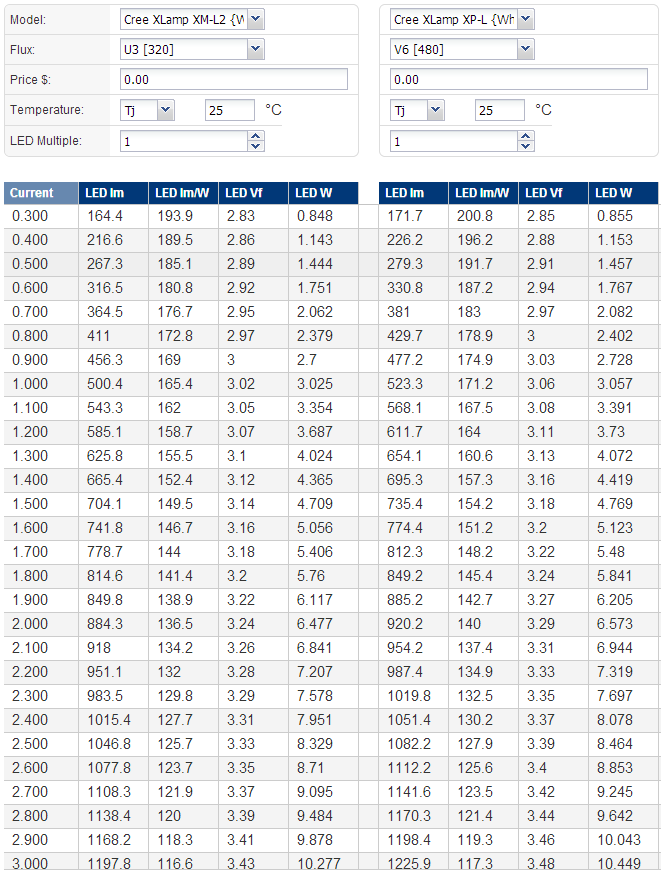Expand the U3 [320] flux dropdown
This screenshot has height=875, width=661.
[191, 49]
